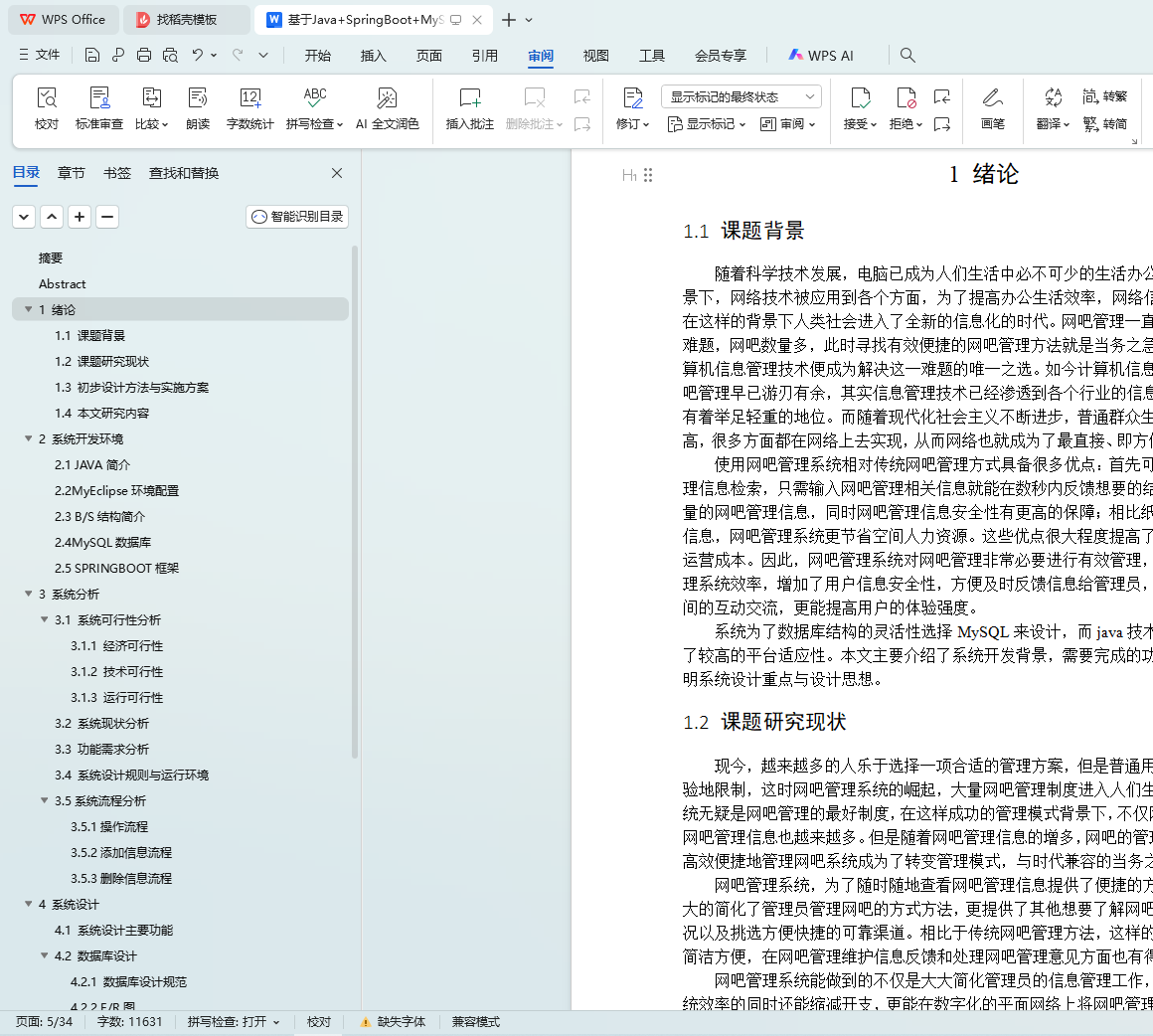This screenshot has width=1153, height=1036.
Task: Click the 画笔 pen tool icon
Action: [x=993, y=108]
